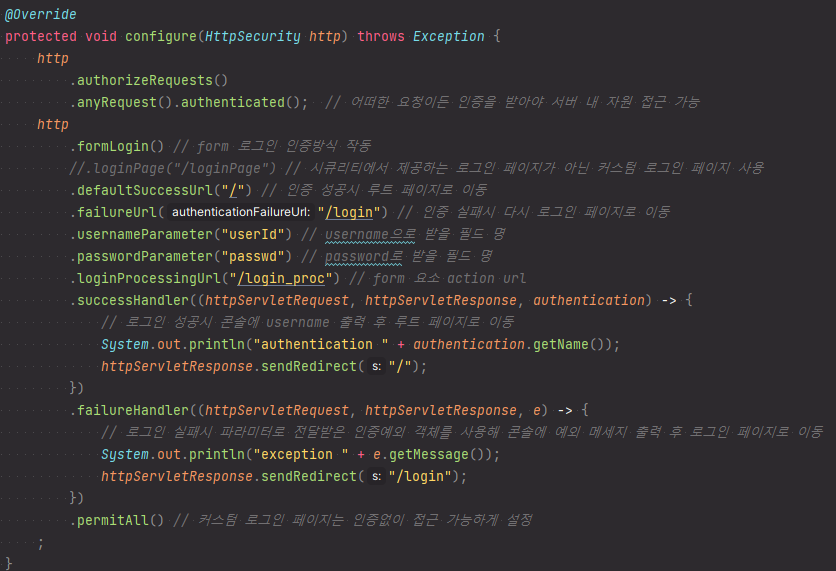This screenshot has width=836, height=571.
Task: Click the .failureHandler method
Action: tap(129, 410)
